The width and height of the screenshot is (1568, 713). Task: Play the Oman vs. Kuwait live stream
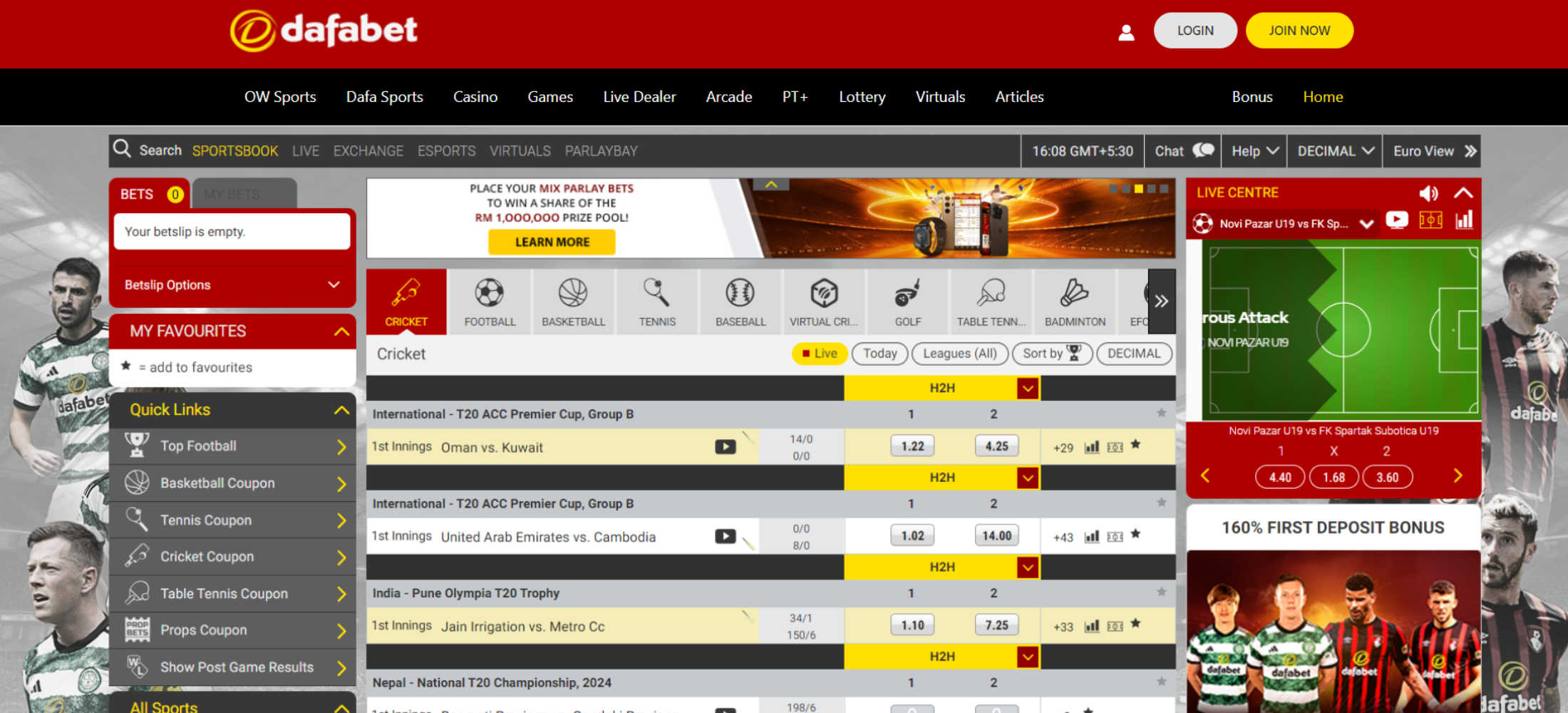point(725,447)
